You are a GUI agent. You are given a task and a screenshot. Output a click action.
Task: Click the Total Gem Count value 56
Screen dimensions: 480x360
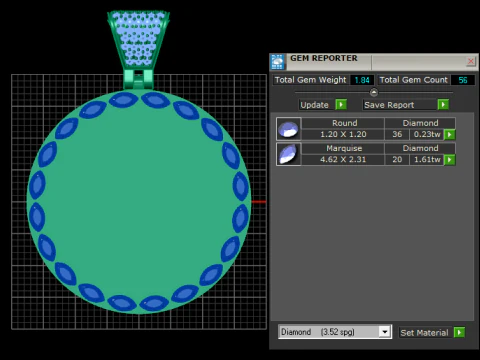pos(463,80)
